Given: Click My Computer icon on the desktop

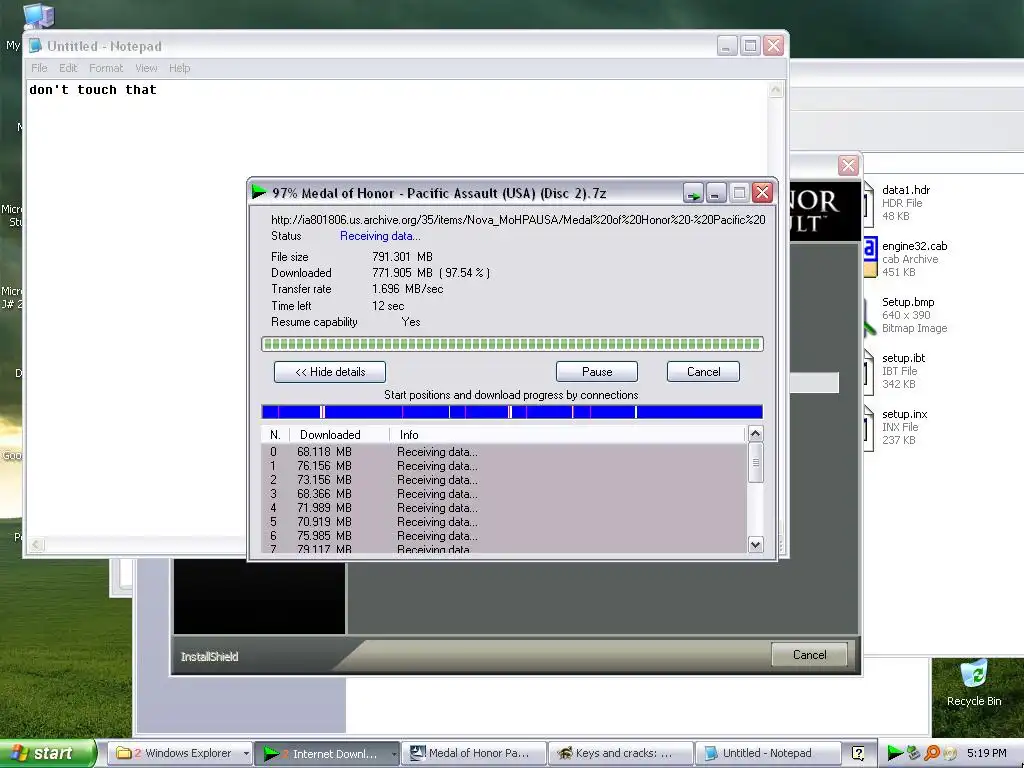Looking at the screenshot, I should click(39, 16).
